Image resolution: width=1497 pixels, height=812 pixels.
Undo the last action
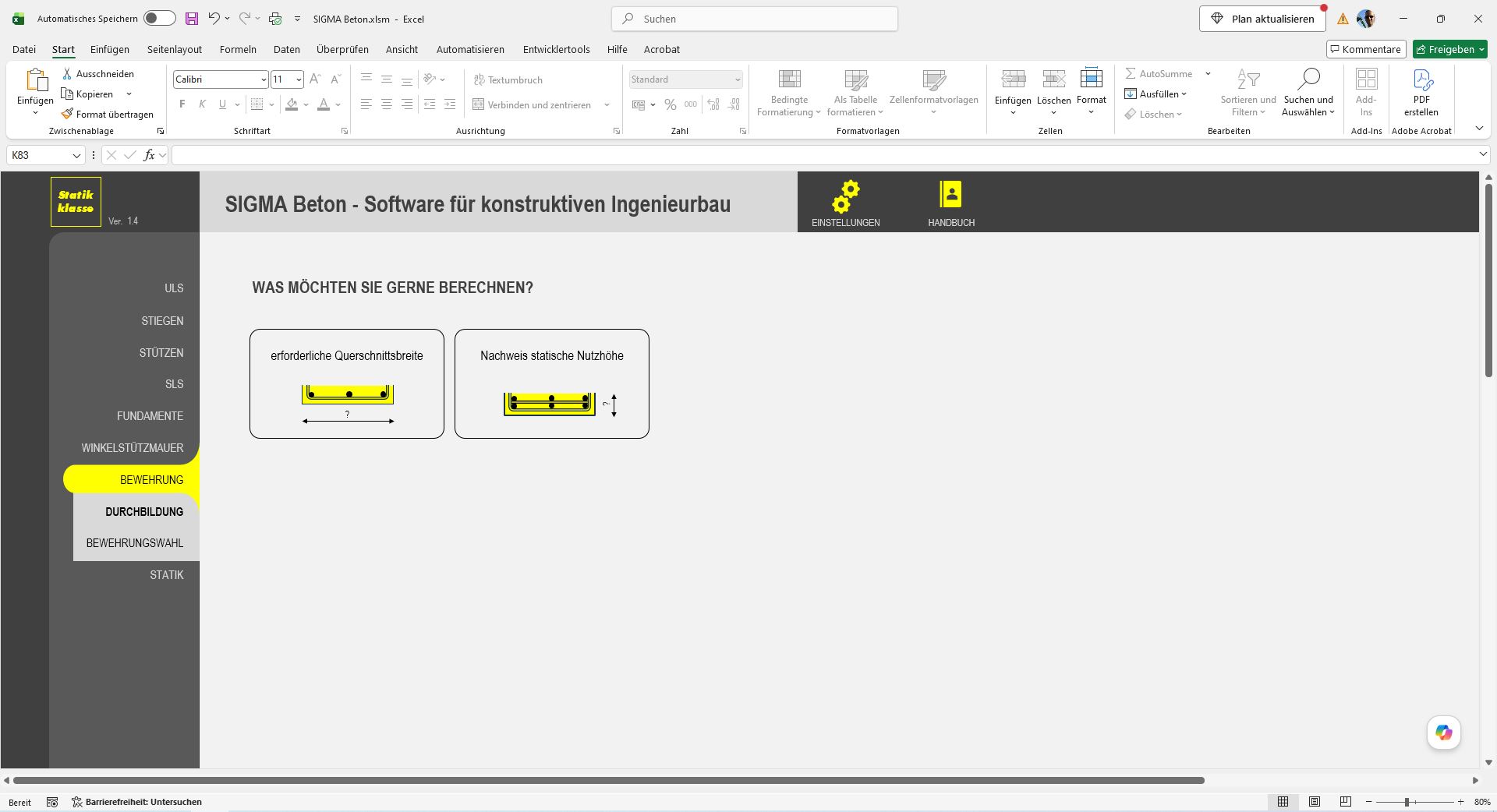[214, 19]
